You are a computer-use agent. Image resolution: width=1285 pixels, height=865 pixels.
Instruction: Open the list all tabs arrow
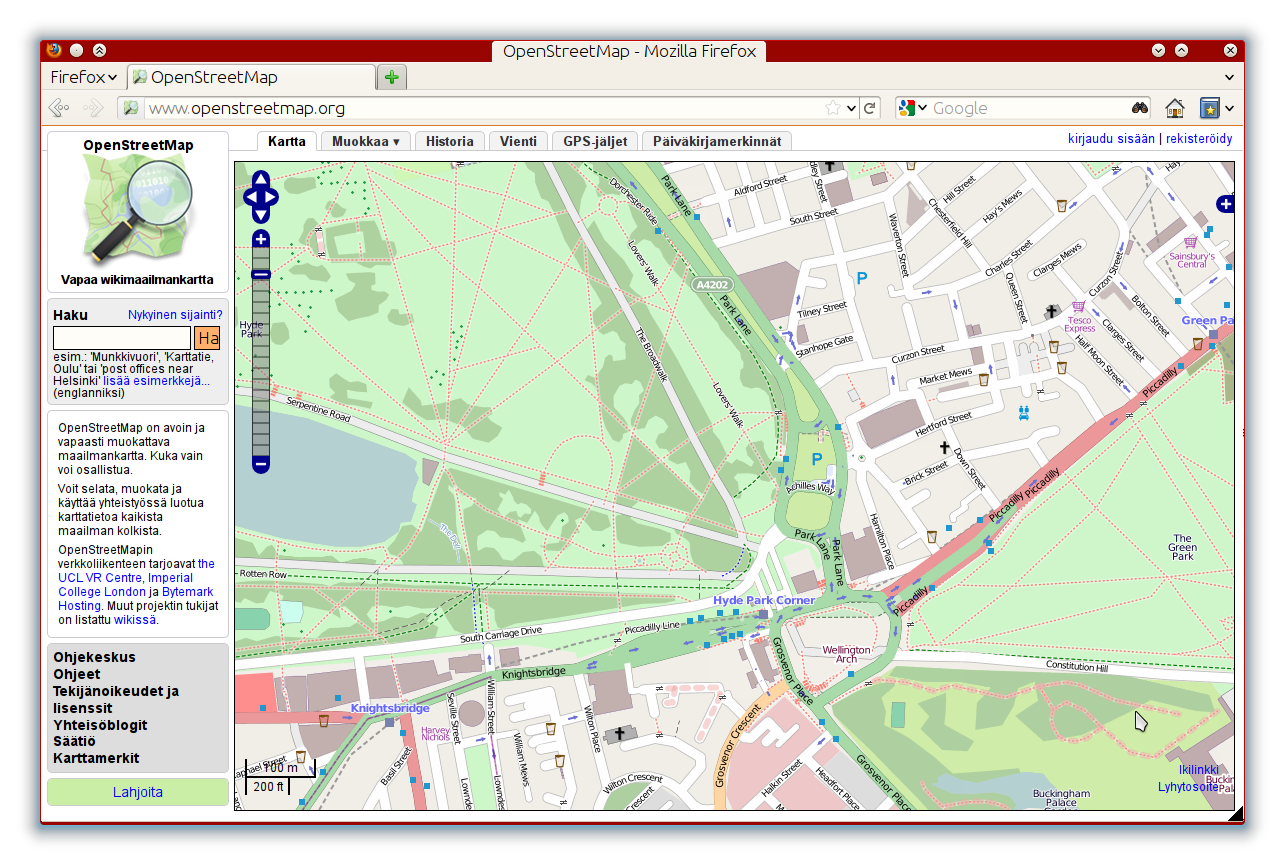[x=1230, y=77]
